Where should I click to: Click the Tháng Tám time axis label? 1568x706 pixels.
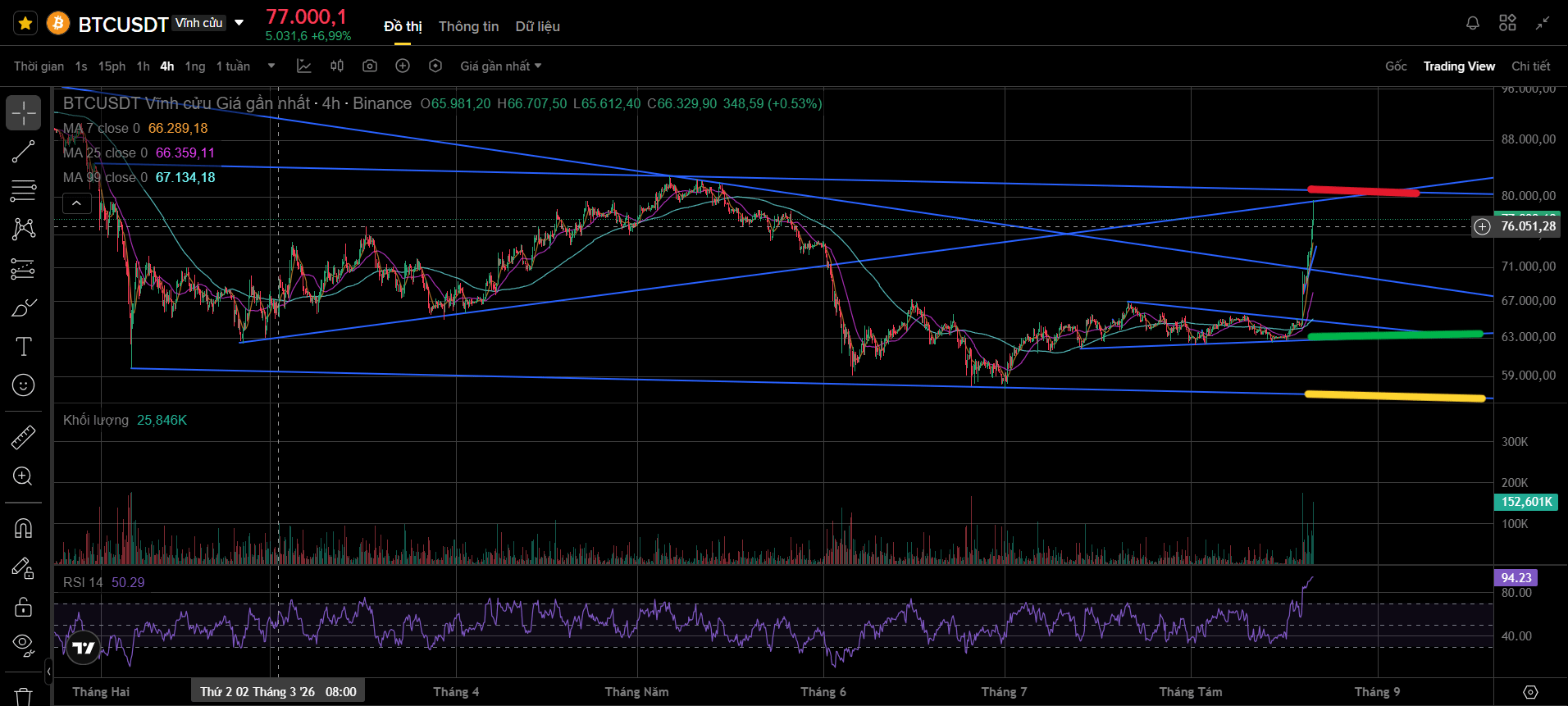1191,692
